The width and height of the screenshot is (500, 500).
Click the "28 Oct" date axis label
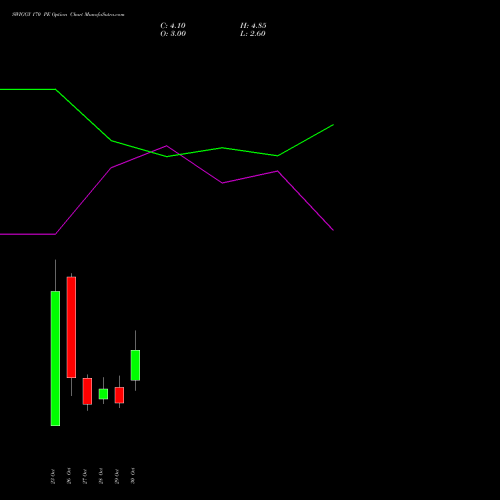tap(101, 476)
